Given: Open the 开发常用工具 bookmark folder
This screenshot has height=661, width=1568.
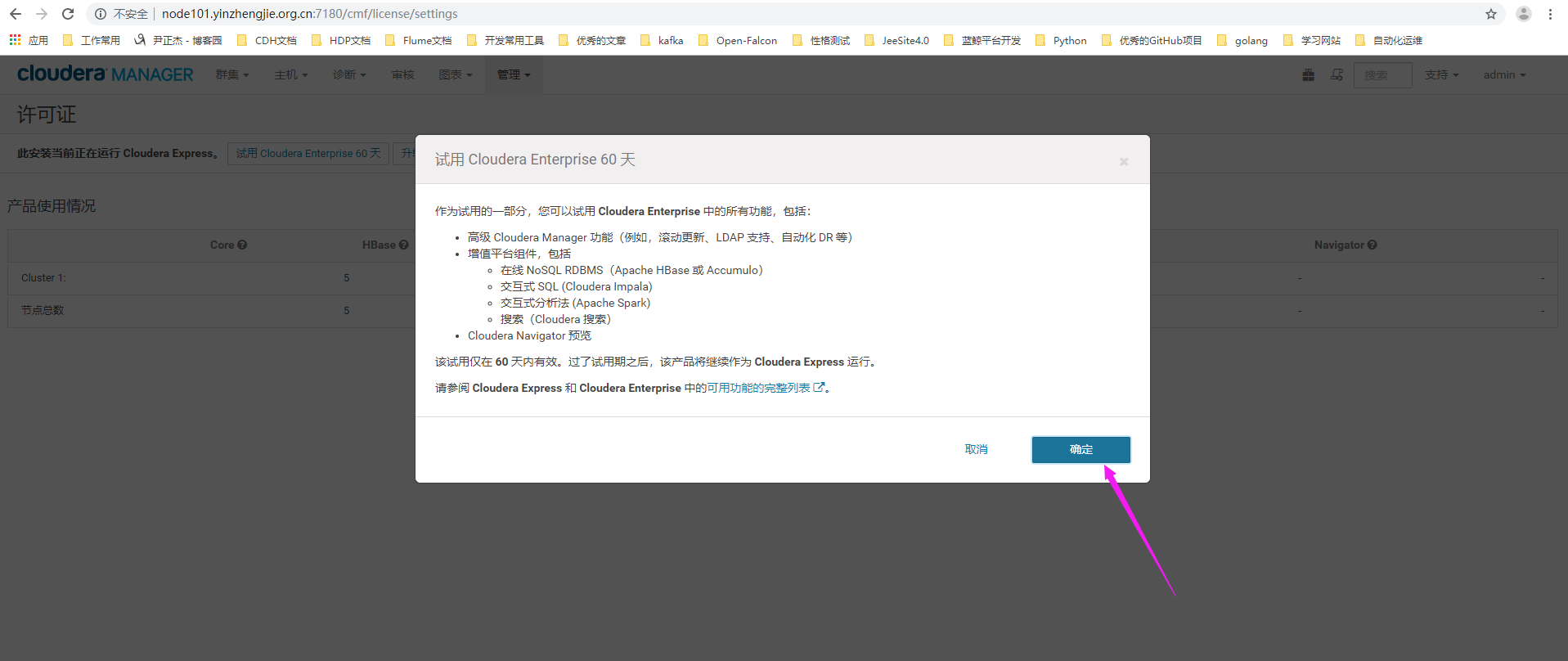Looking at the screenshot, I should pyautogui.click(x=505, y=40).
